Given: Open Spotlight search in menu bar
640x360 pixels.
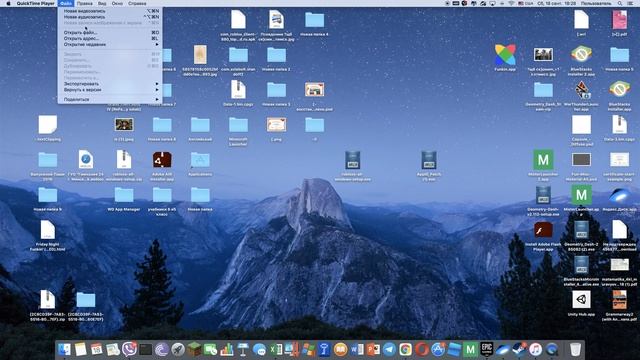Looking at the screenshot, I should 620,3.
